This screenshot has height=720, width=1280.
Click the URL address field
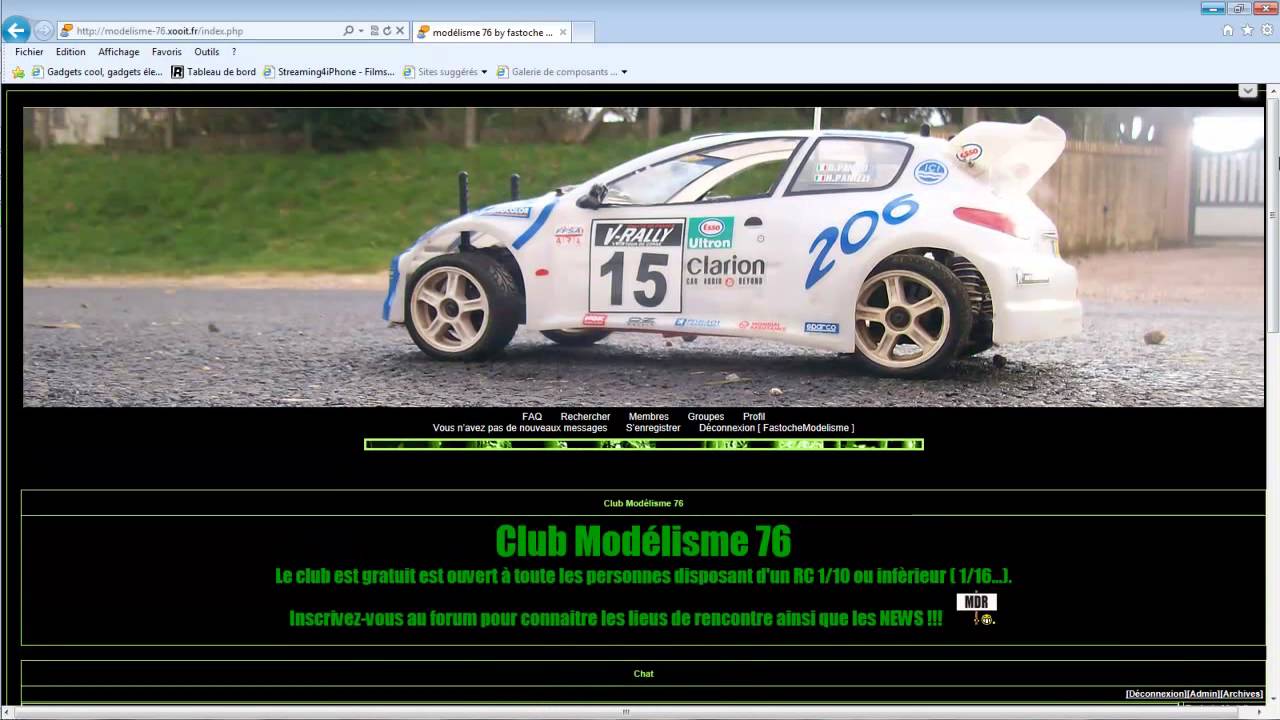tap(208, 31)
